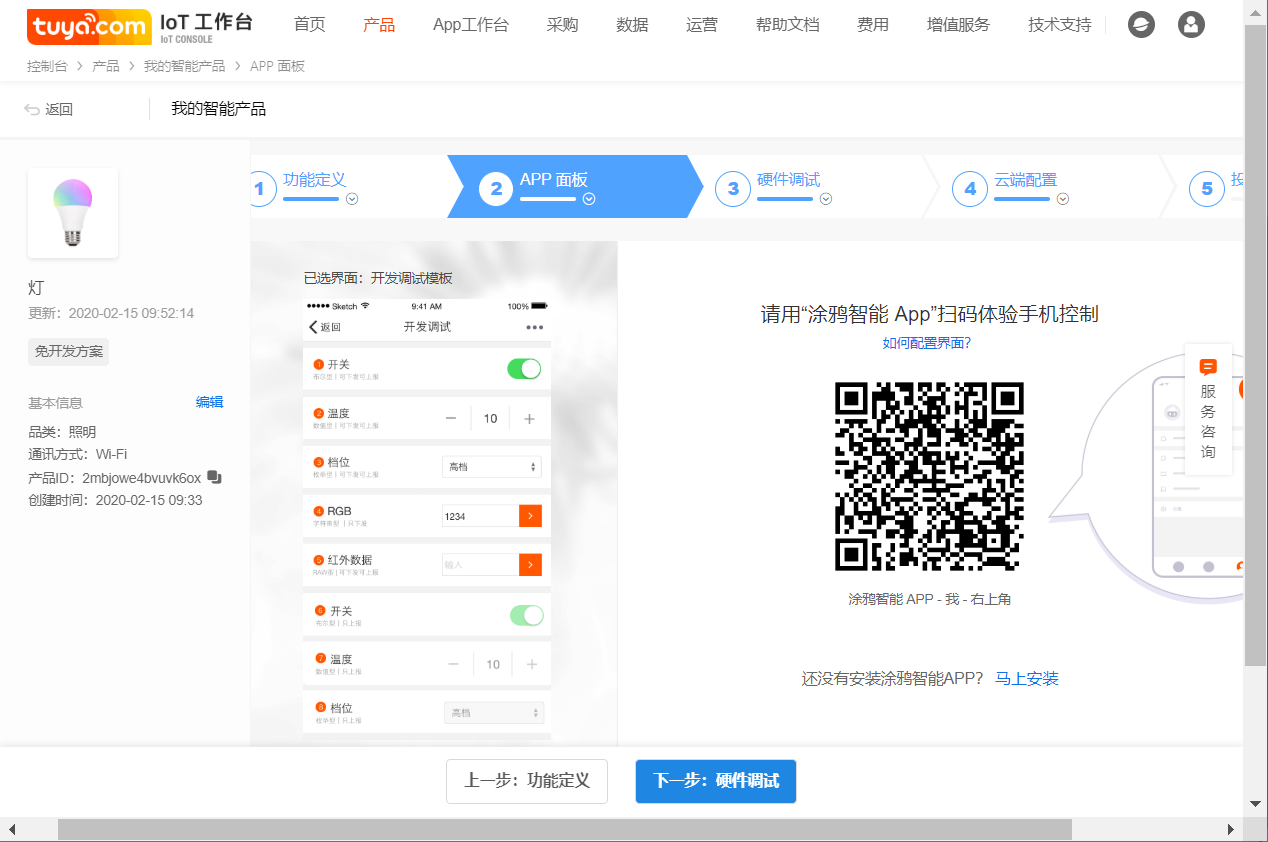The height and width of the screenshot is (842, 1268).
Task: Click the minus icon for temperature
Action: point(451,418)
